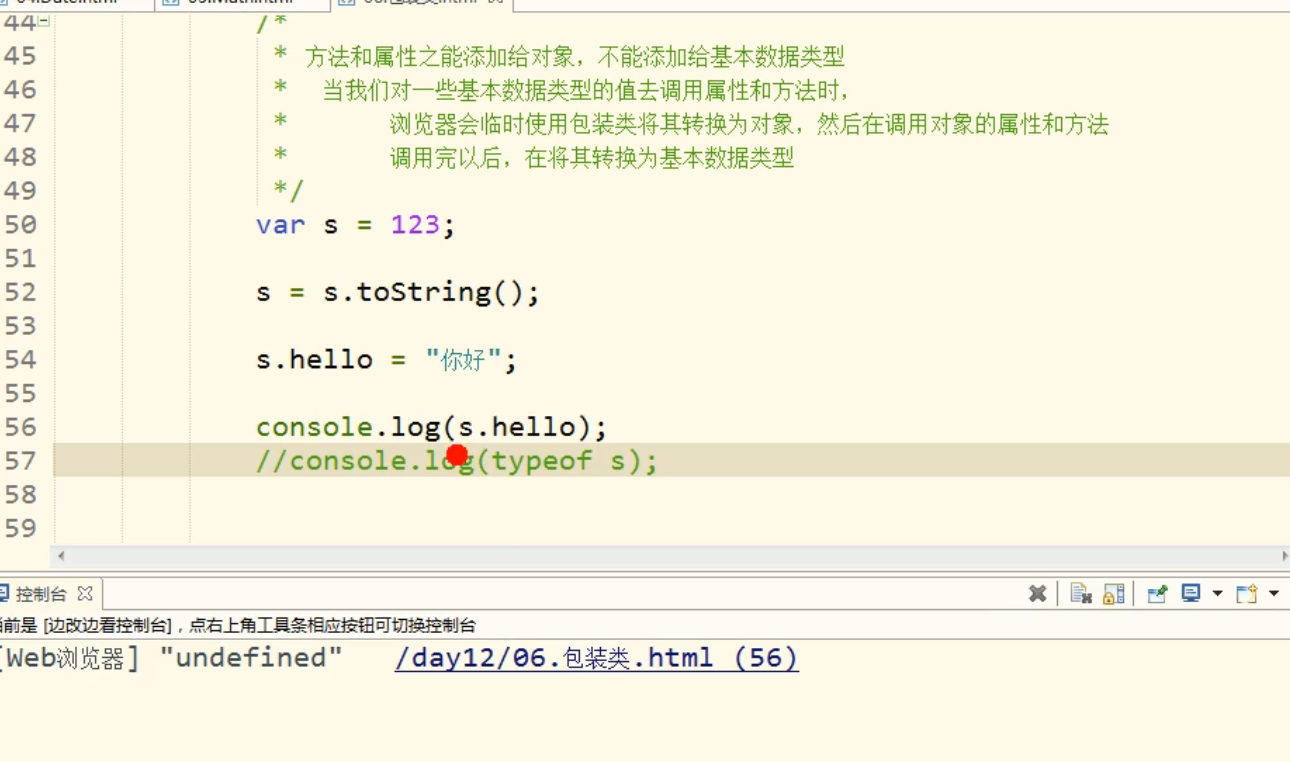Toggle the scroll lock padlock icon

point(1113,594)
